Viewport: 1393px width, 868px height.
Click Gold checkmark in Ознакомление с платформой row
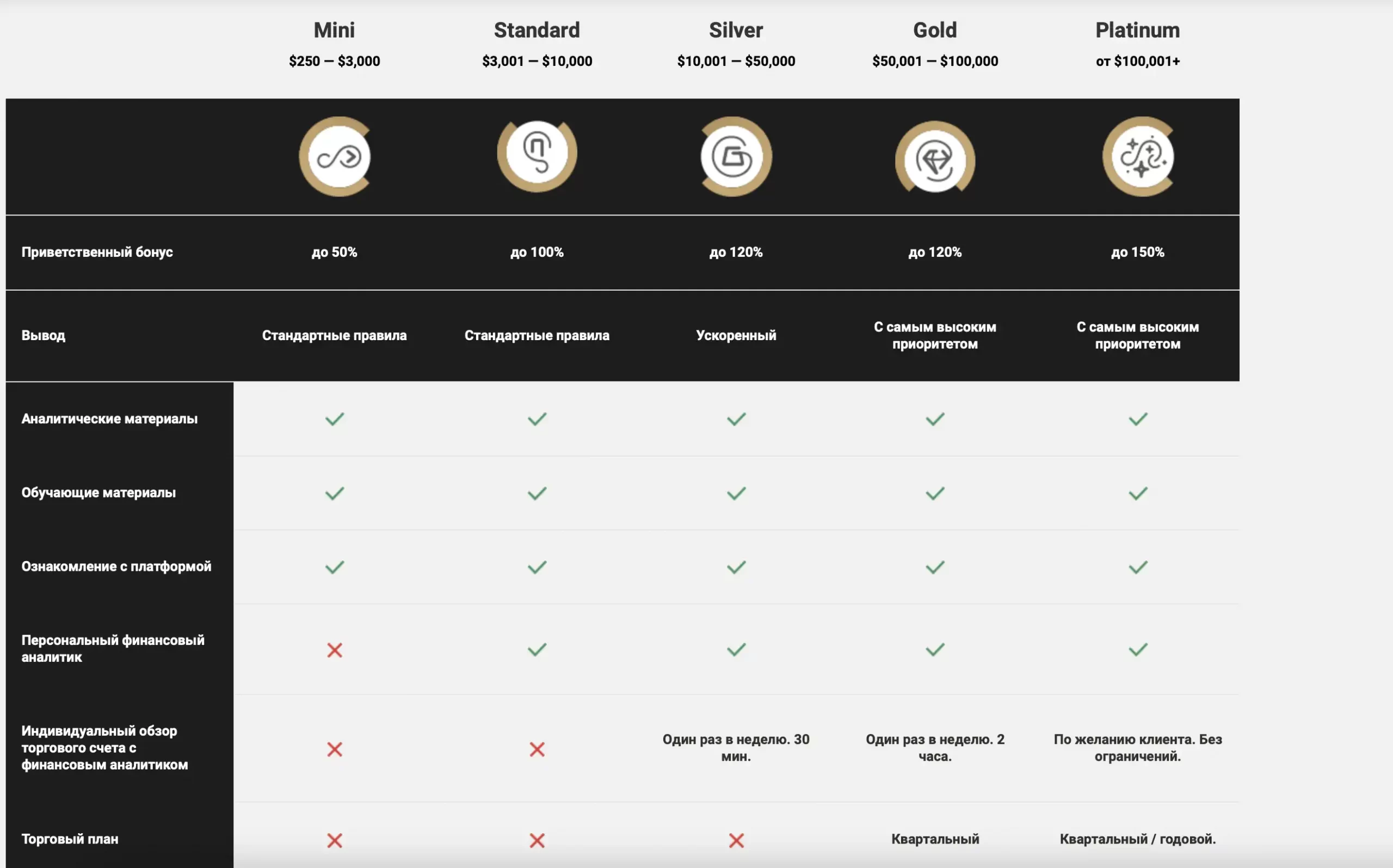(935, 567)
